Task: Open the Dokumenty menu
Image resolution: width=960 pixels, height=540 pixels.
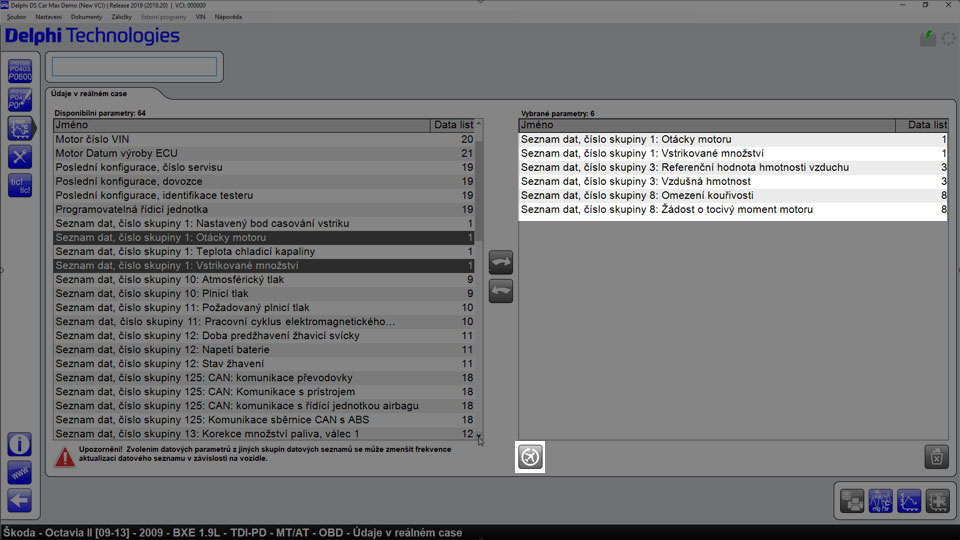Action: (86, 17)
